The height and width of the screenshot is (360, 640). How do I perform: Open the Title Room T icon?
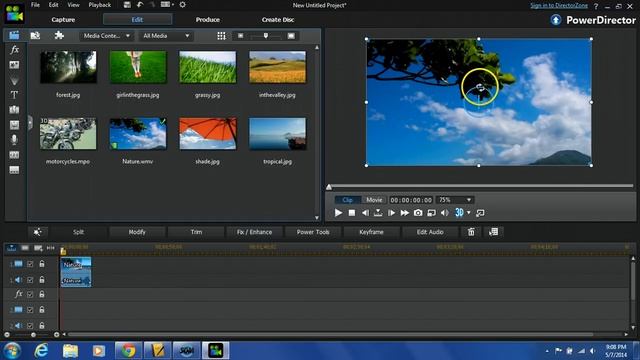(14, 95)
